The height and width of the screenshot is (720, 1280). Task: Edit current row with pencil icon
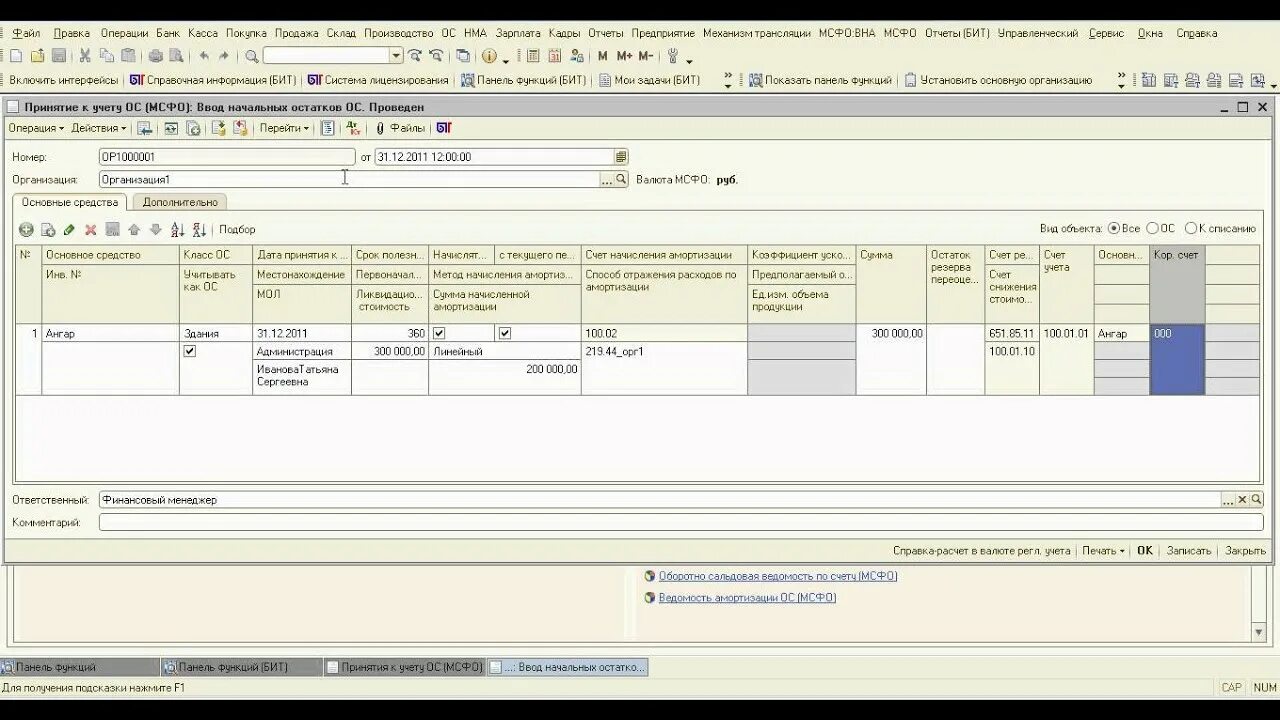click(x=69, y=230)
